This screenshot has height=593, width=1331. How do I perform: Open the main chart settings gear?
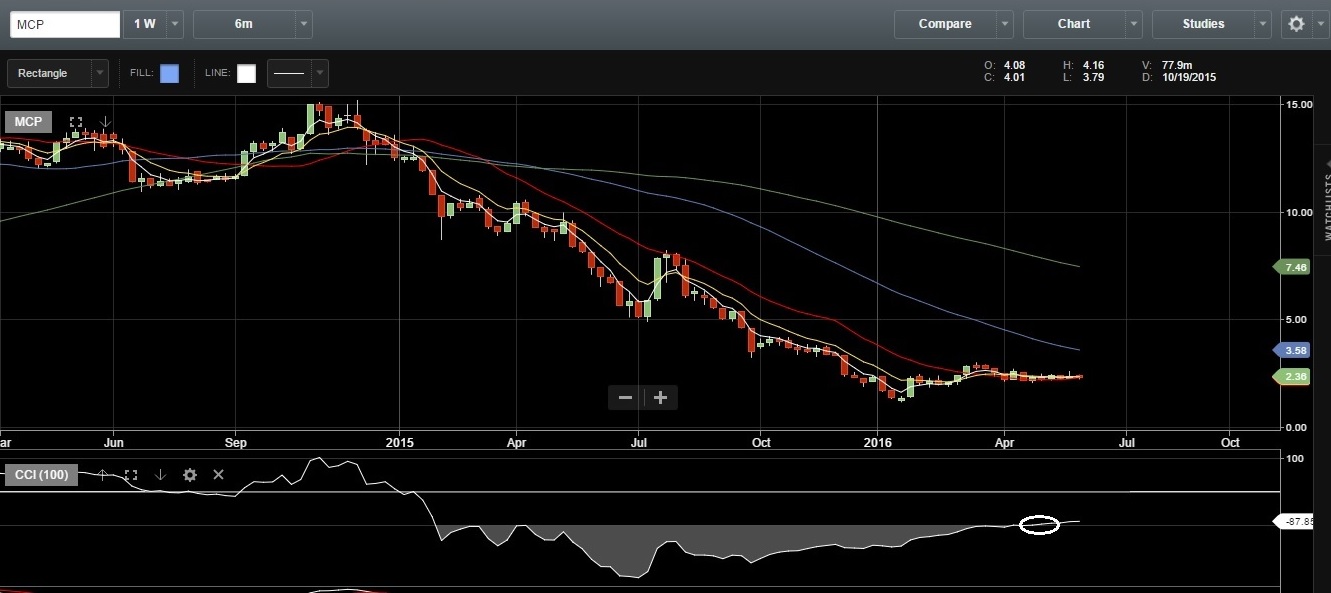(x=1296, y=23)
